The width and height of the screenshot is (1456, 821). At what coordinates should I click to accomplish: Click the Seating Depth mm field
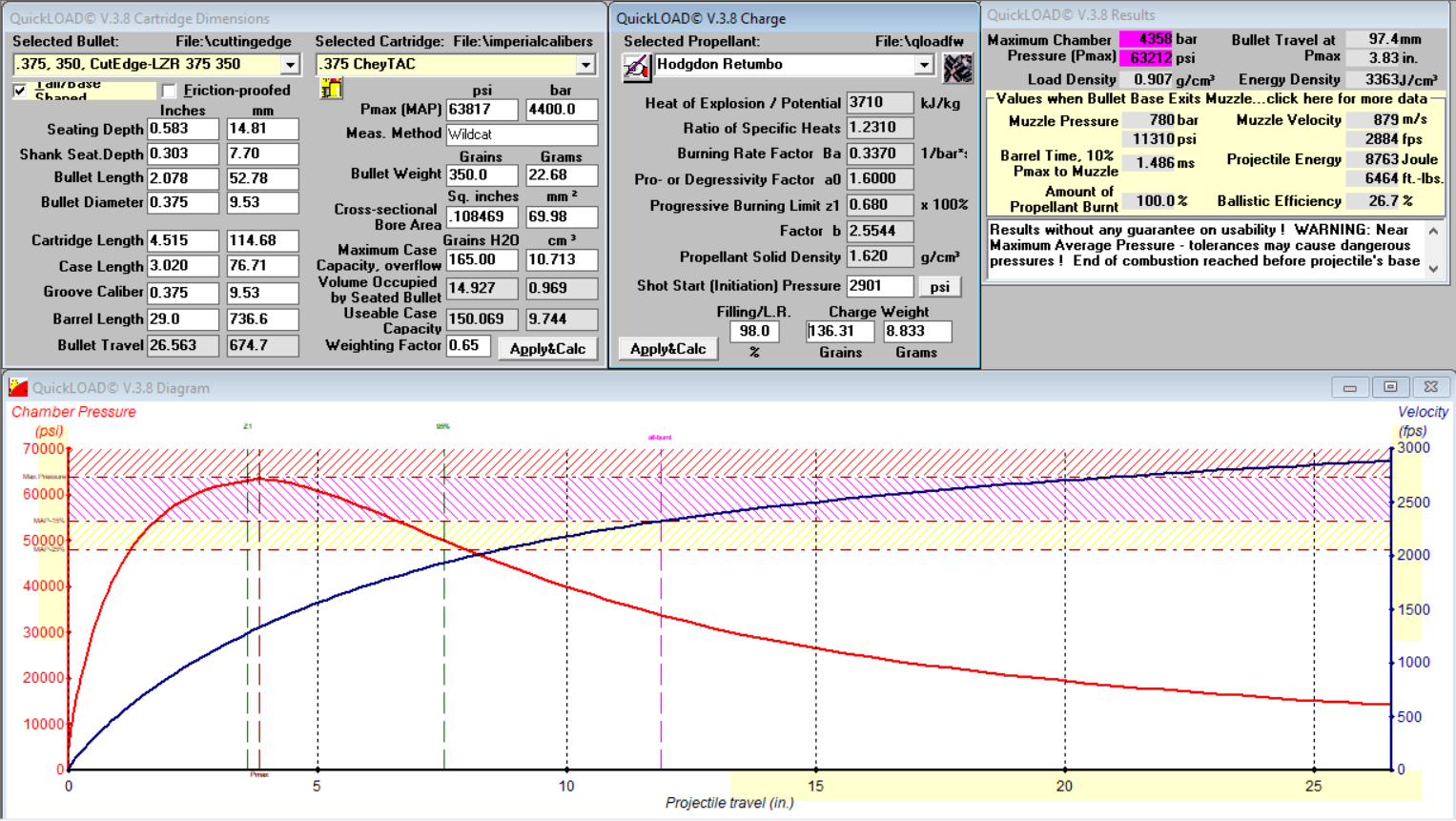click(262, 129)
